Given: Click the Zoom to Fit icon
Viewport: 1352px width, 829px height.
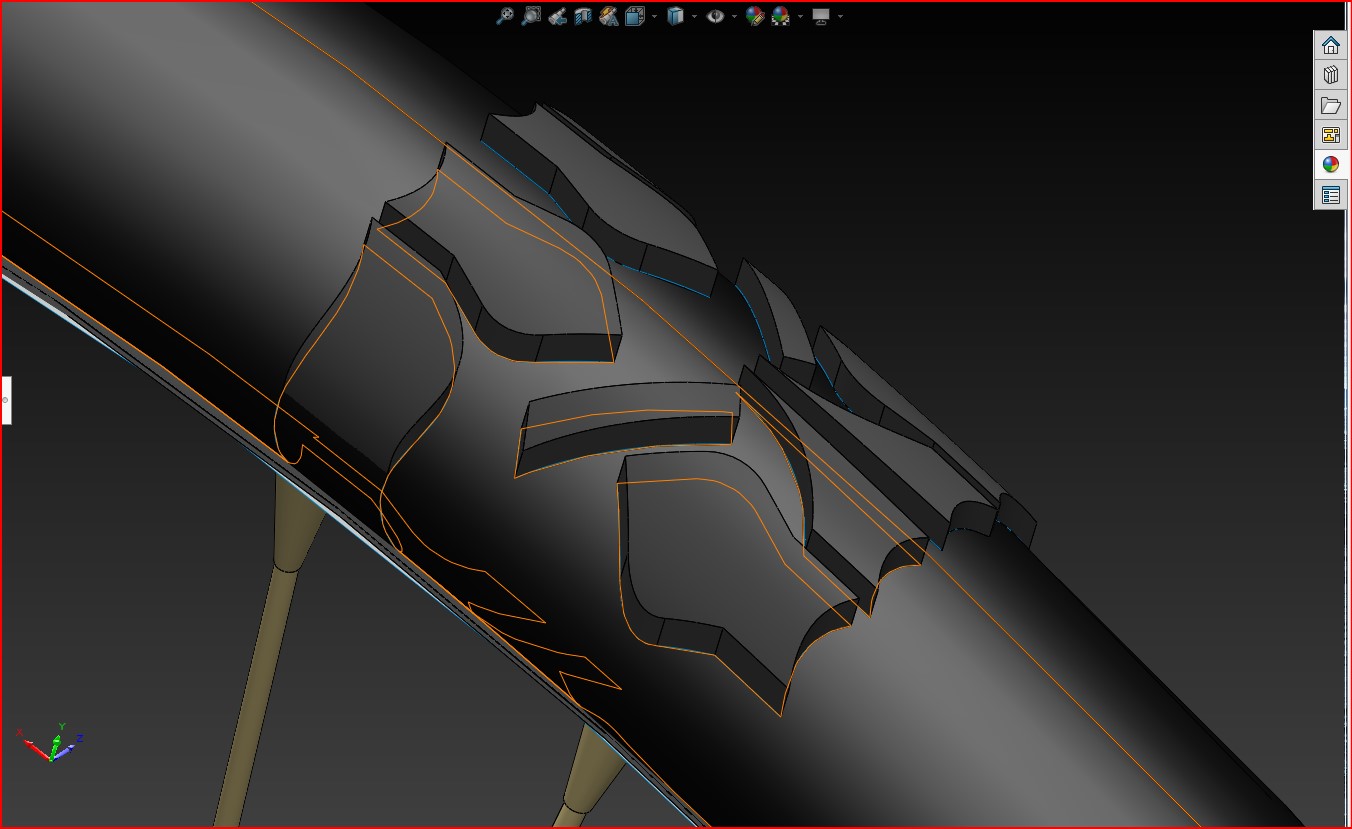Looking at the screenshot, I should coord(505,16).
